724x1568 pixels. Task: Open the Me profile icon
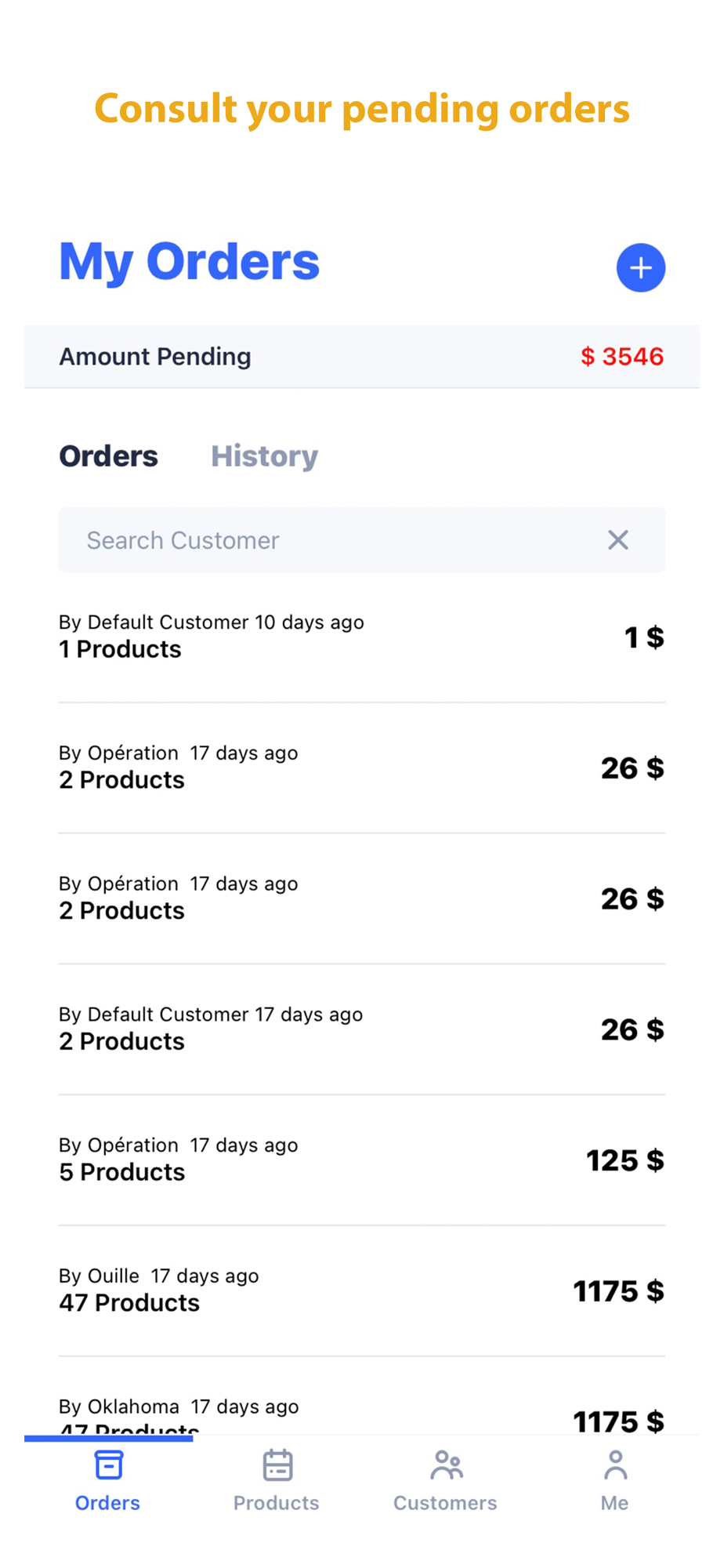click(x=615, y=1465)
